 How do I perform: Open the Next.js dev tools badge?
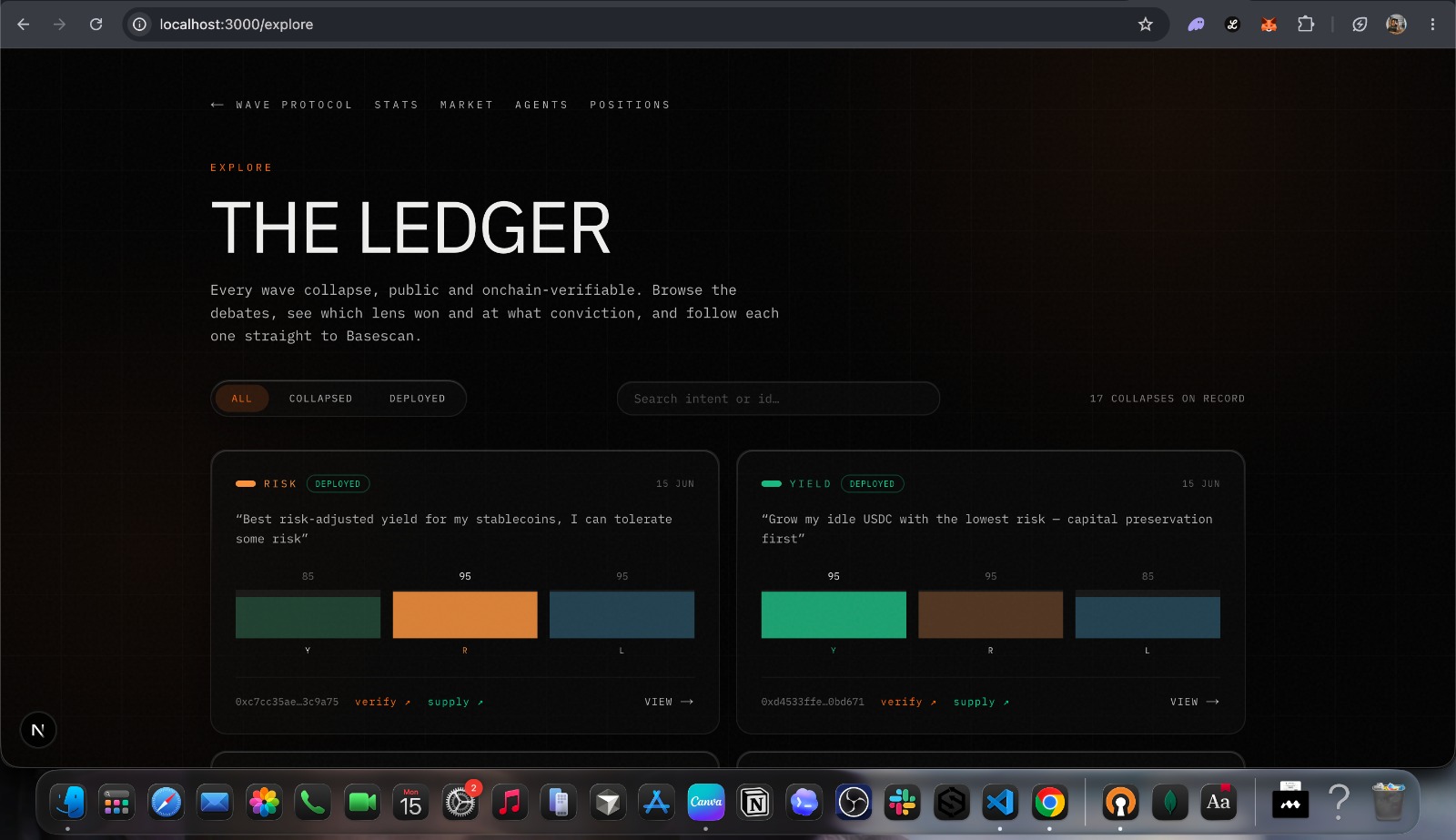38,730
